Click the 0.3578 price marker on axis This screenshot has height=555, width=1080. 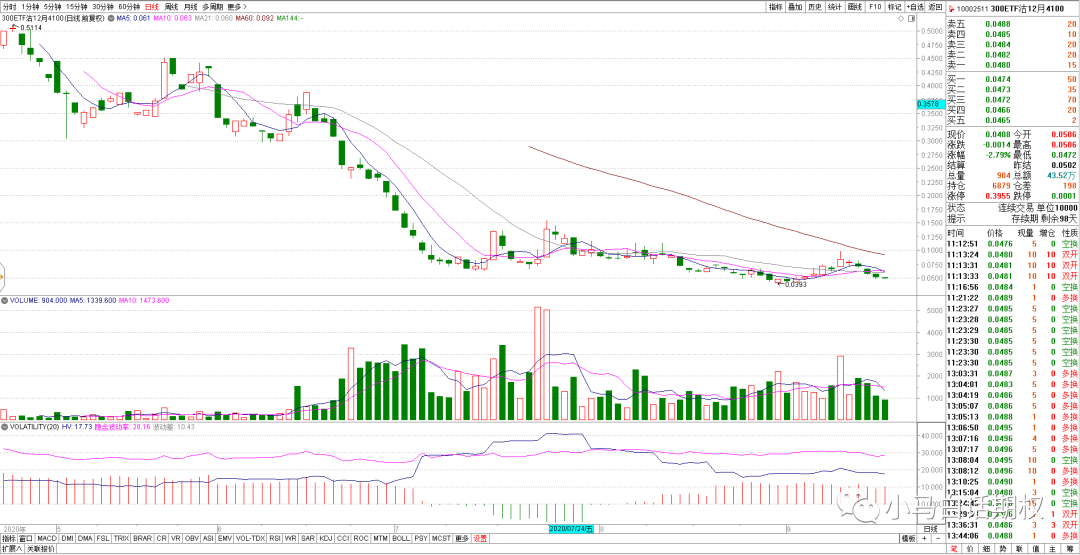point(929,103)
